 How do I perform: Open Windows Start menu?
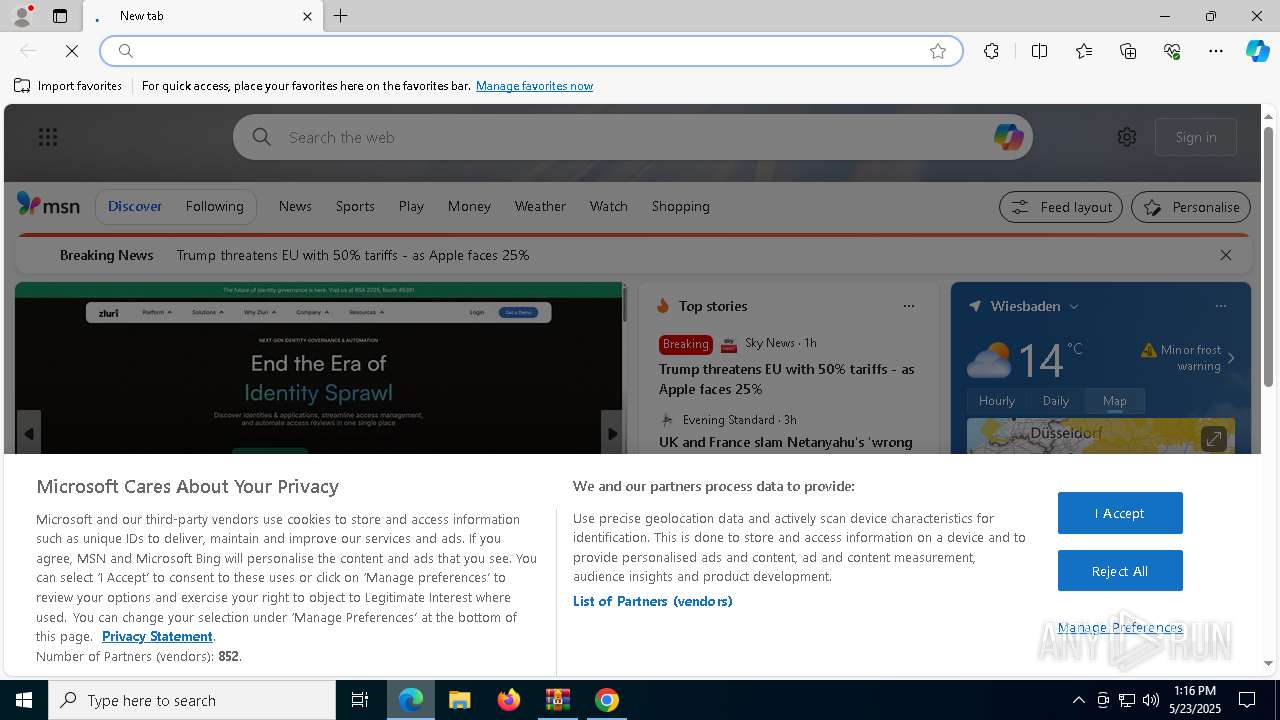[x=24, y=700]
